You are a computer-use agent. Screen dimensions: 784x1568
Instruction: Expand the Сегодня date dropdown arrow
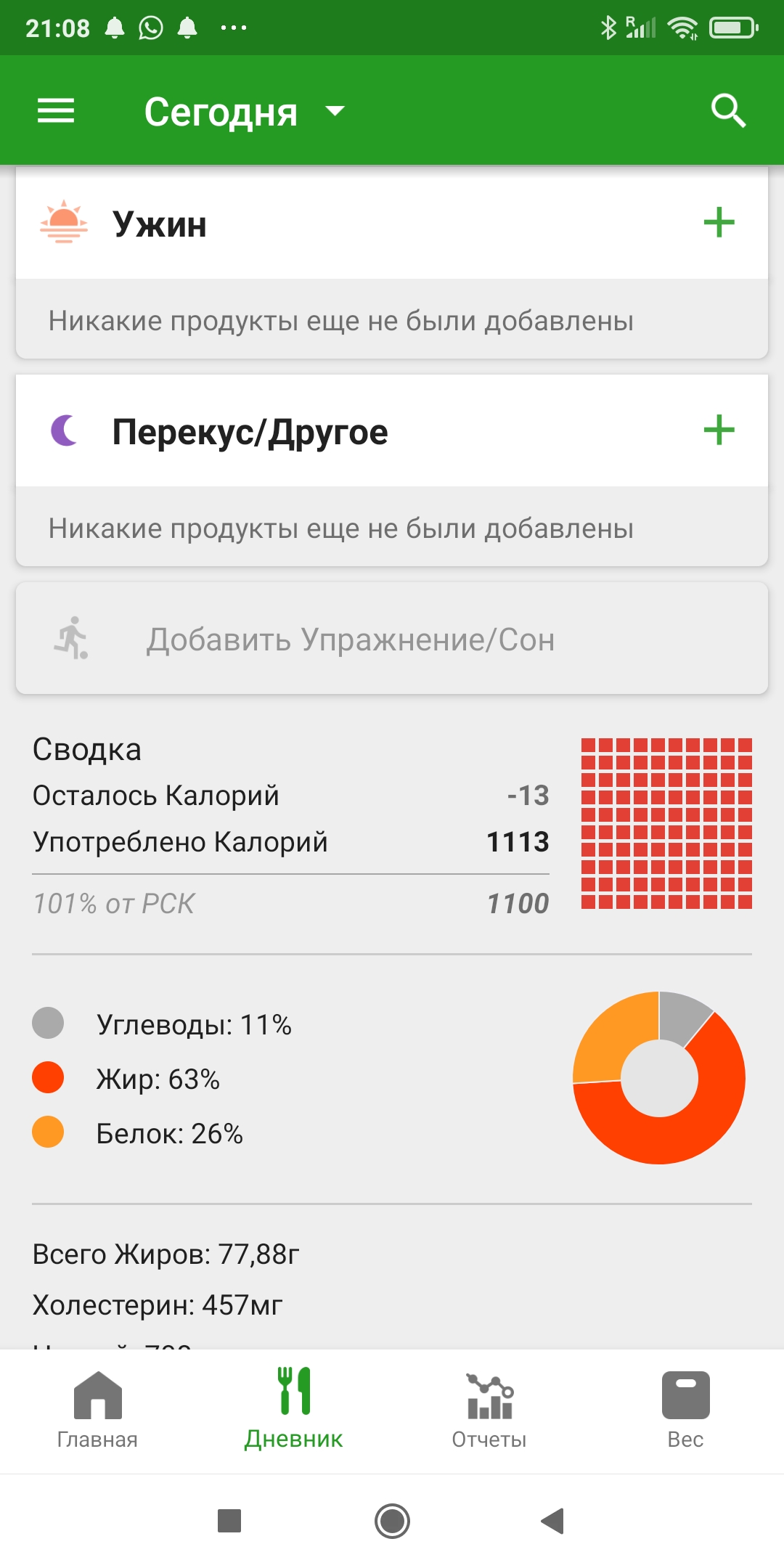point(335,111)
